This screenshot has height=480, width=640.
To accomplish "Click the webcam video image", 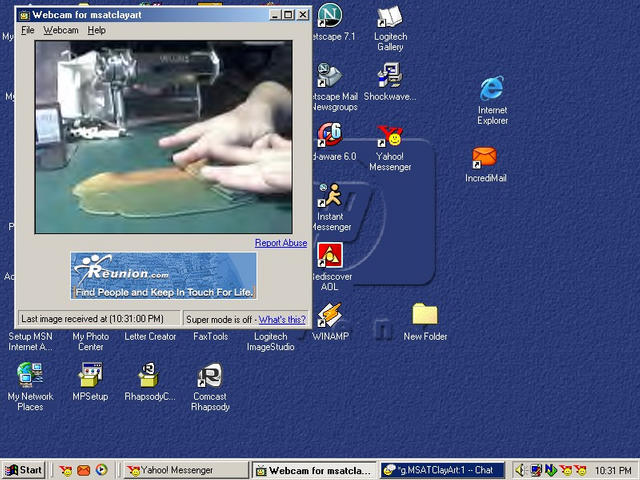I will (x=163, y=137).
